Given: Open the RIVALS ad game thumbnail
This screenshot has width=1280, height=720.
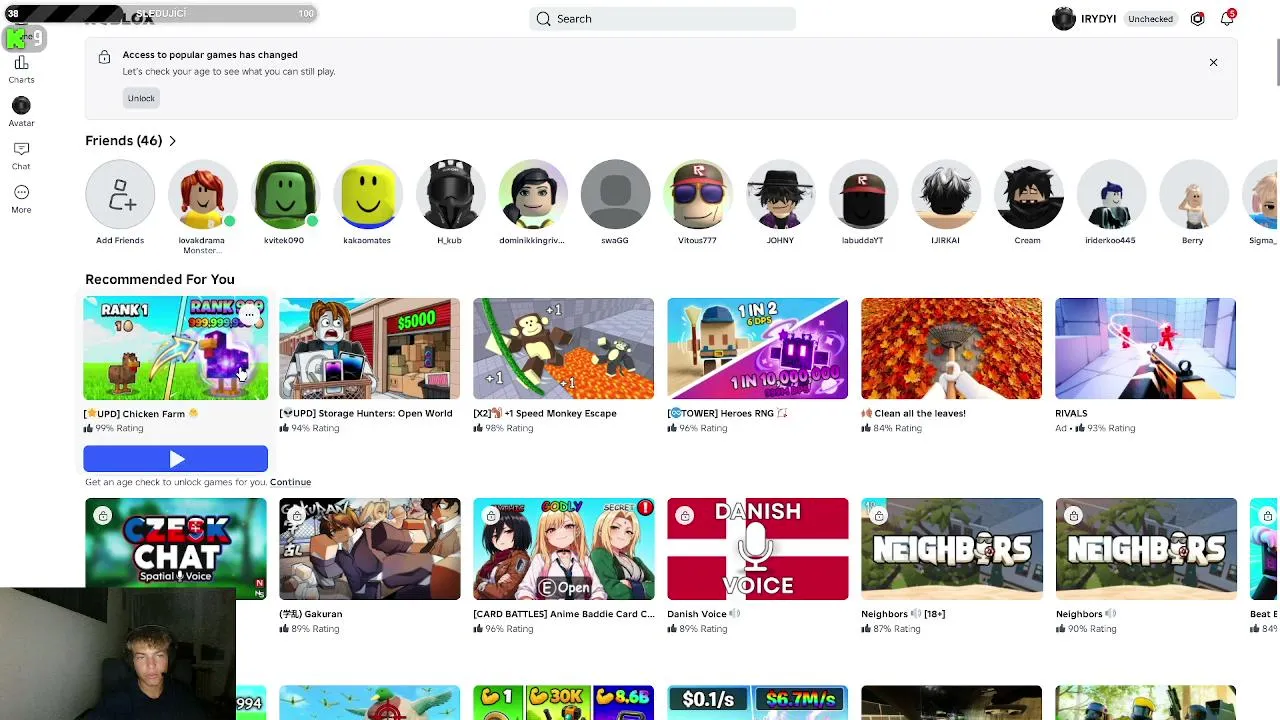Looking at the screenshot, I should 1145,349.
